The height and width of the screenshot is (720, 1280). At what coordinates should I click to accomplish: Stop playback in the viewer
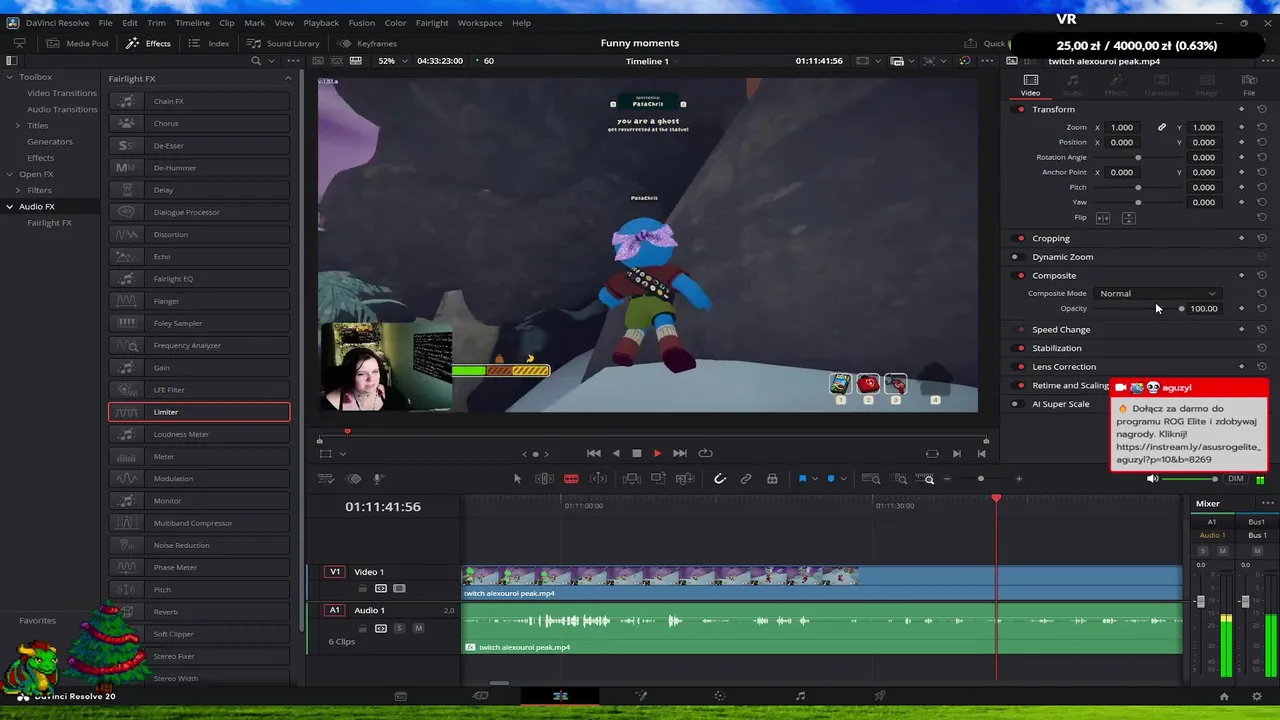click(x=636, y=453)
